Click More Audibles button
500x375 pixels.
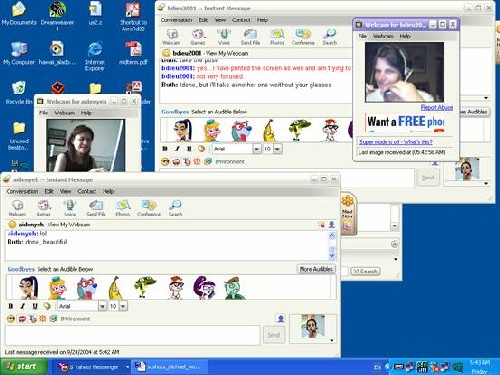(316, 269)
